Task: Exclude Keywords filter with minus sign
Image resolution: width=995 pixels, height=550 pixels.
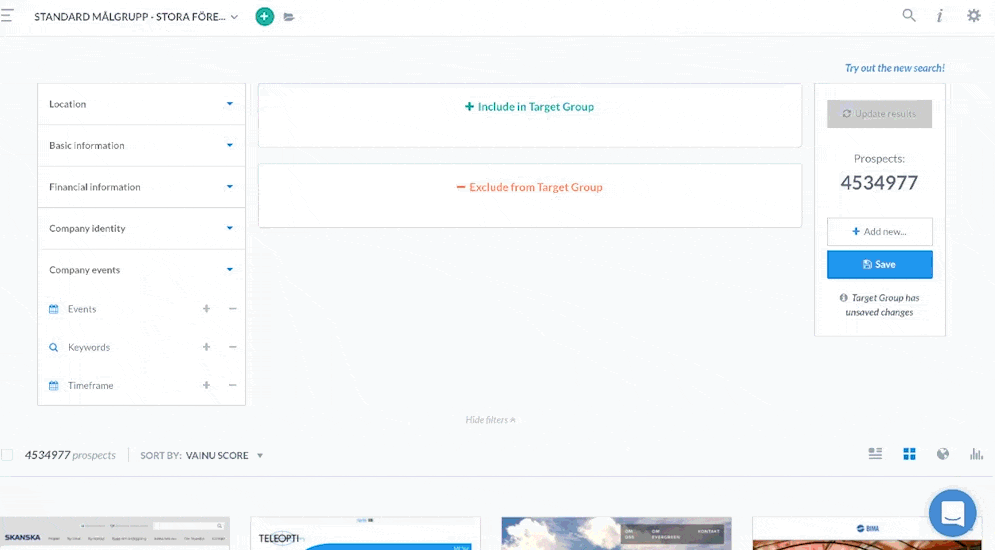Action: pyautogui.click(x=233, y=347)
